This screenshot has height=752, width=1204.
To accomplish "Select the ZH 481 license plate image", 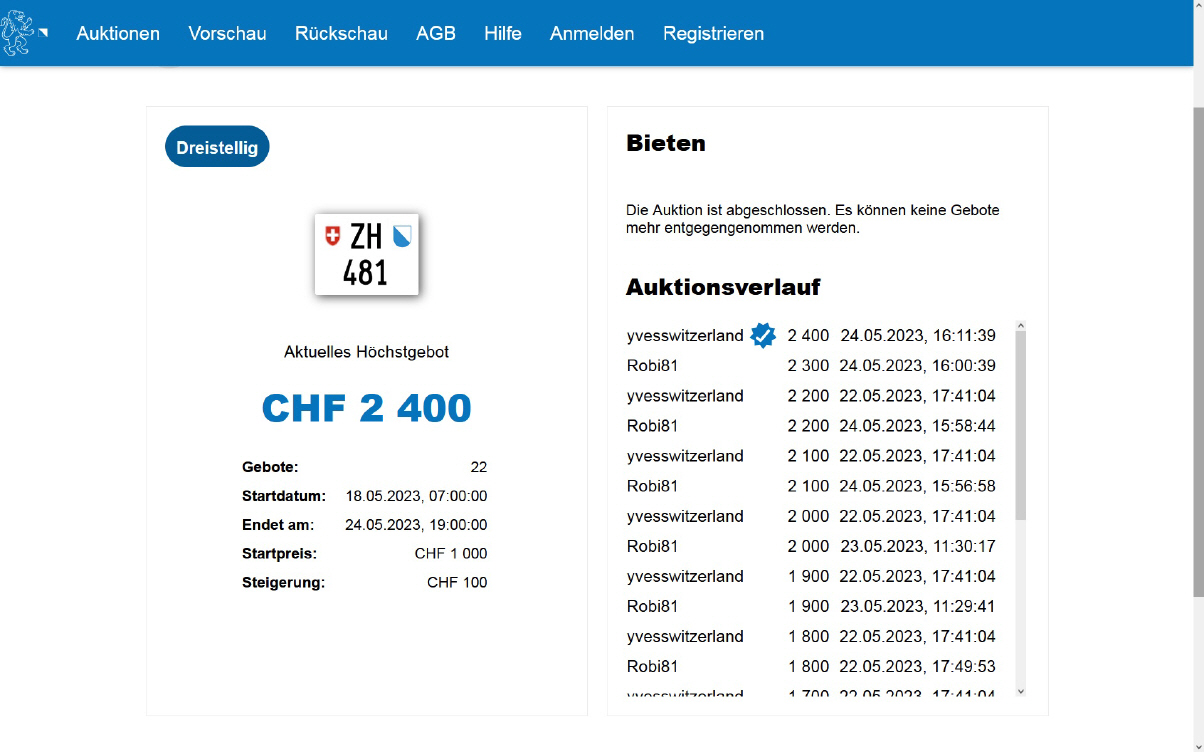I will click(x=366, y=254).
